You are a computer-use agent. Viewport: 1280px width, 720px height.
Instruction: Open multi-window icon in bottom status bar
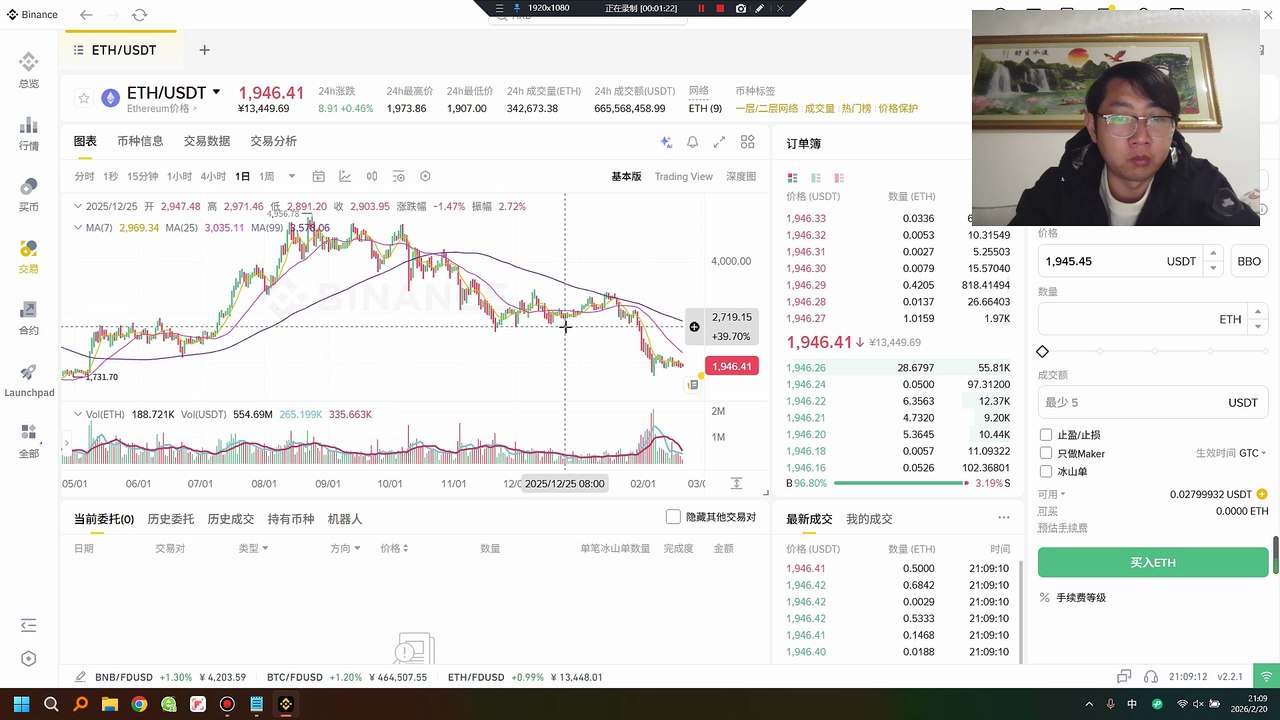pyautogui.click(x=1124, y=677)
